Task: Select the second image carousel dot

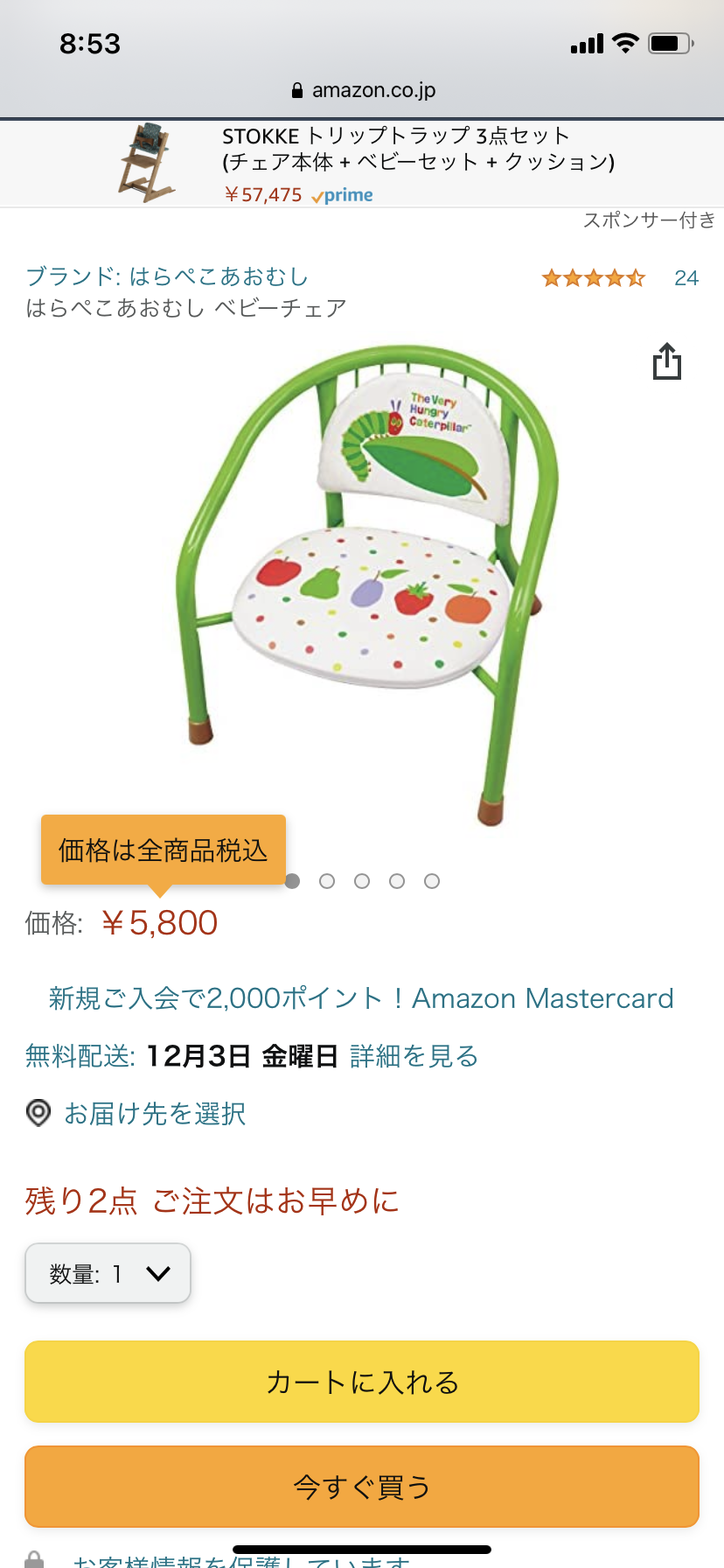Action: click(327, 881)
